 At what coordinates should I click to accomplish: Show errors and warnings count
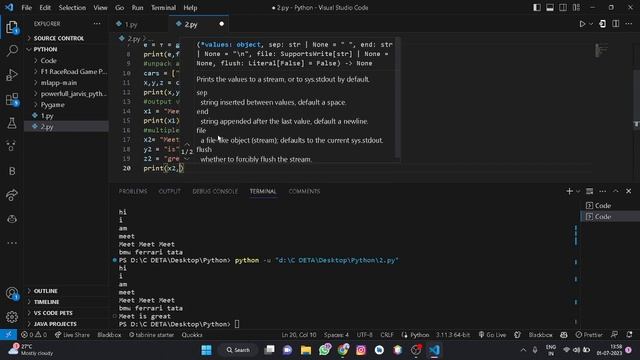[x=34, y=335]
